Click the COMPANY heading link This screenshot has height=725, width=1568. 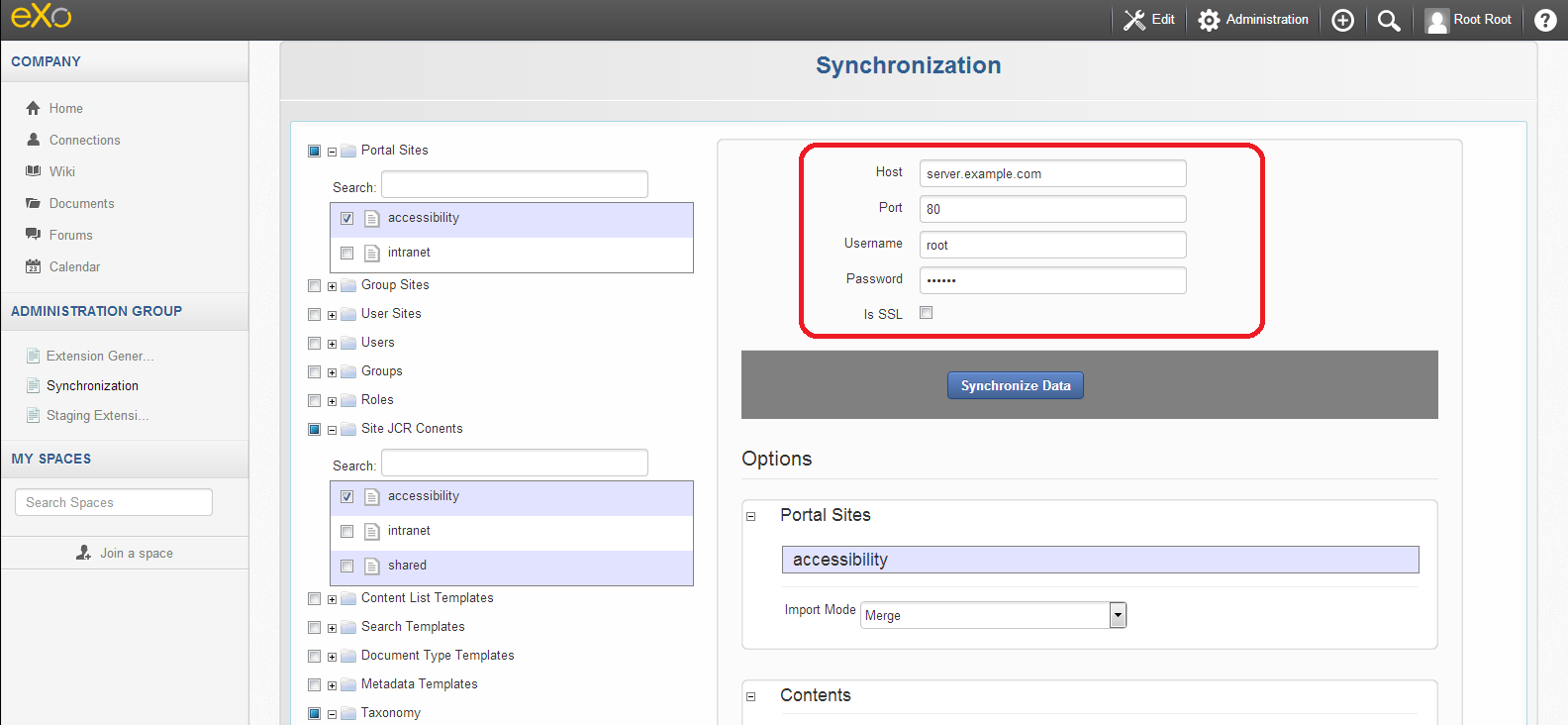pyautogui.click(x=46, y=61)
